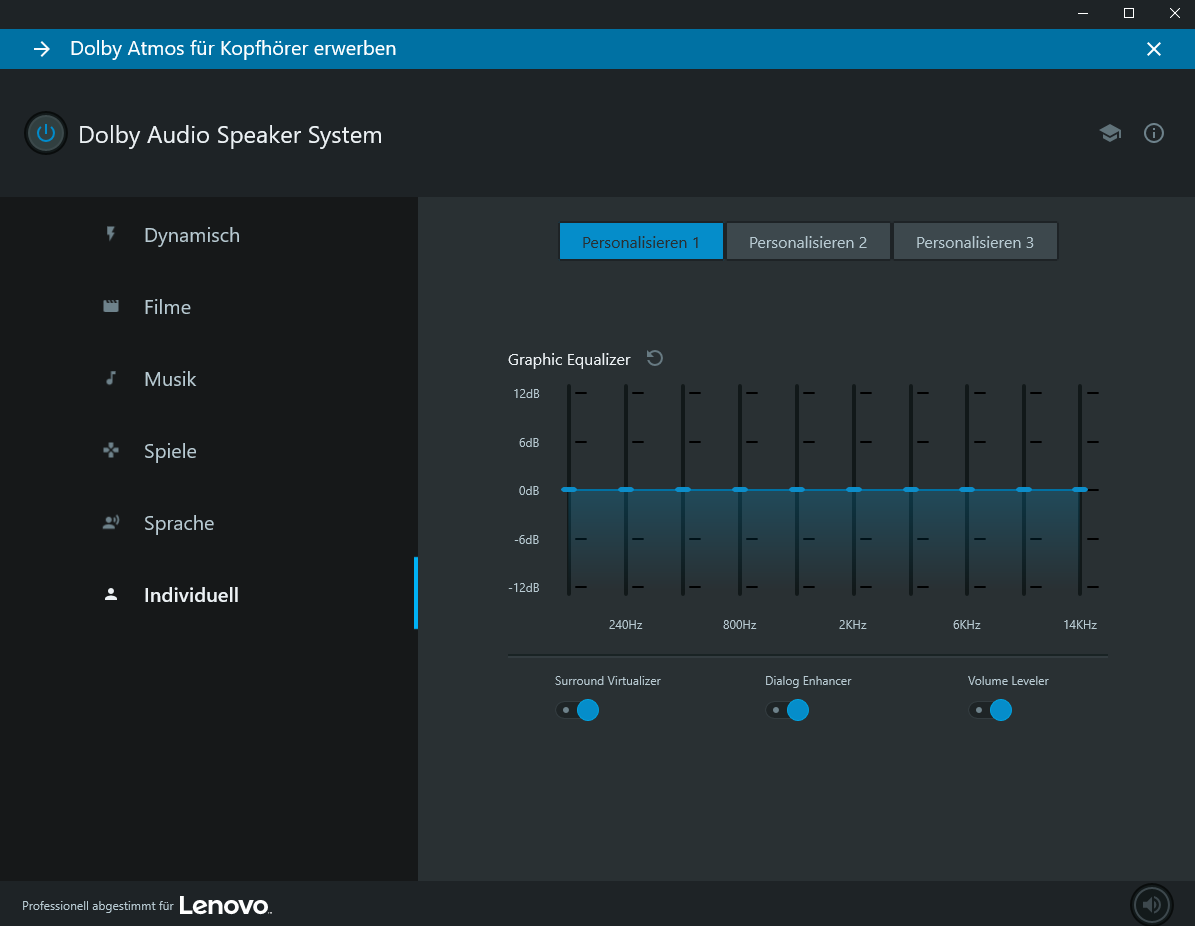This screenshot has height=926, width=1195.
Task: Click the Dolby Atmos für Kopfhörer erwerben link
Action: click(233, 49)
